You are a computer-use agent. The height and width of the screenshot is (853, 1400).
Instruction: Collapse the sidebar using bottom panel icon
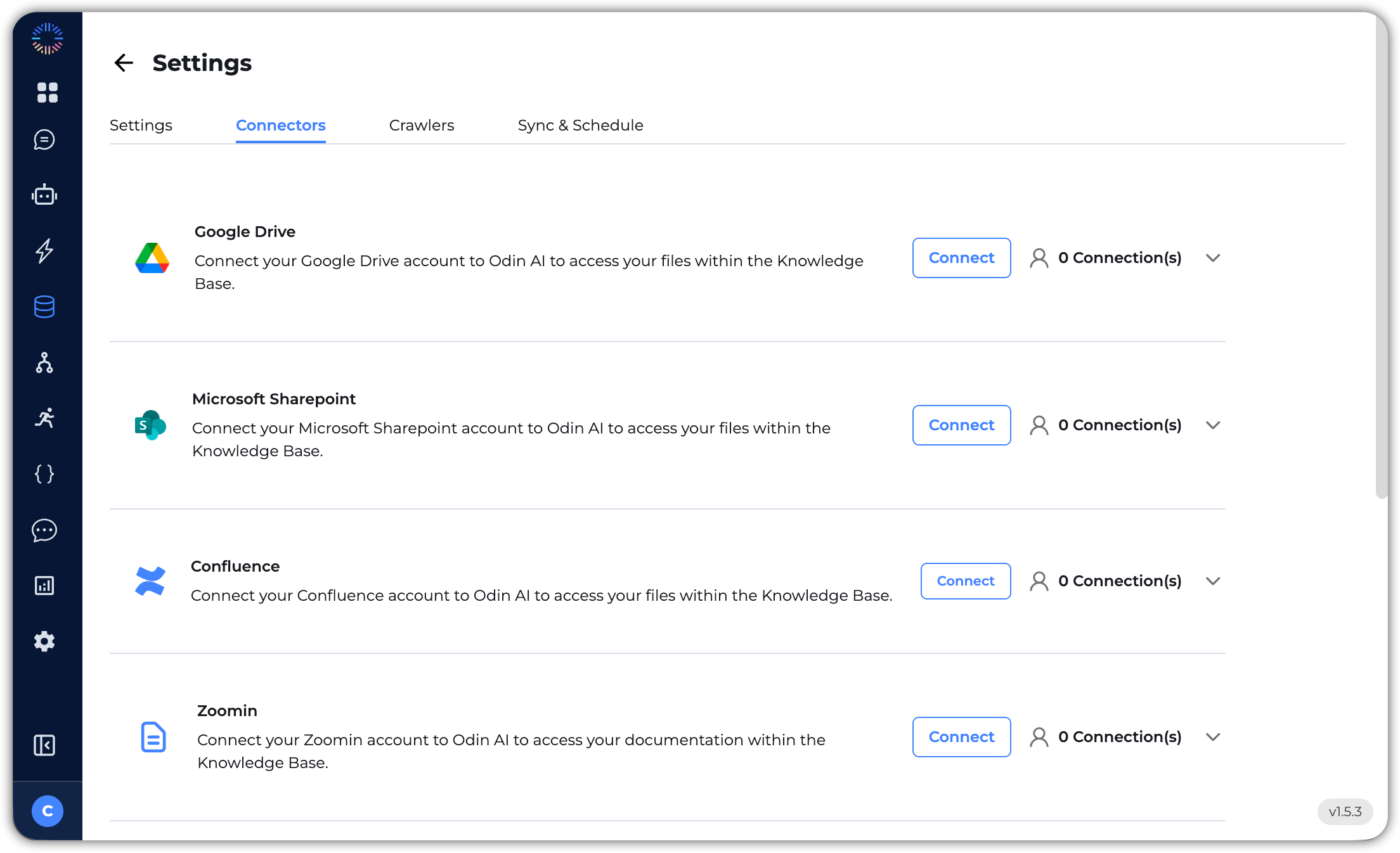[x=45, y=746]
